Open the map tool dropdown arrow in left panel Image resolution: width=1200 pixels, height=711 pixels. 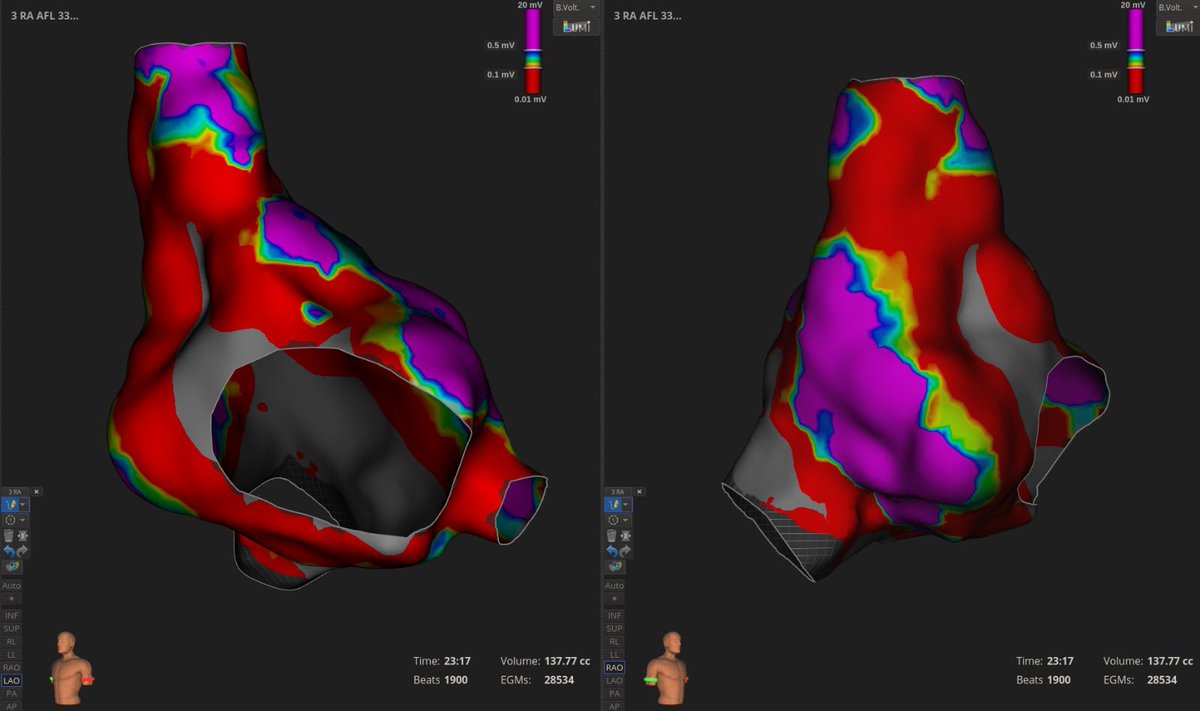(x=23, y=504)
